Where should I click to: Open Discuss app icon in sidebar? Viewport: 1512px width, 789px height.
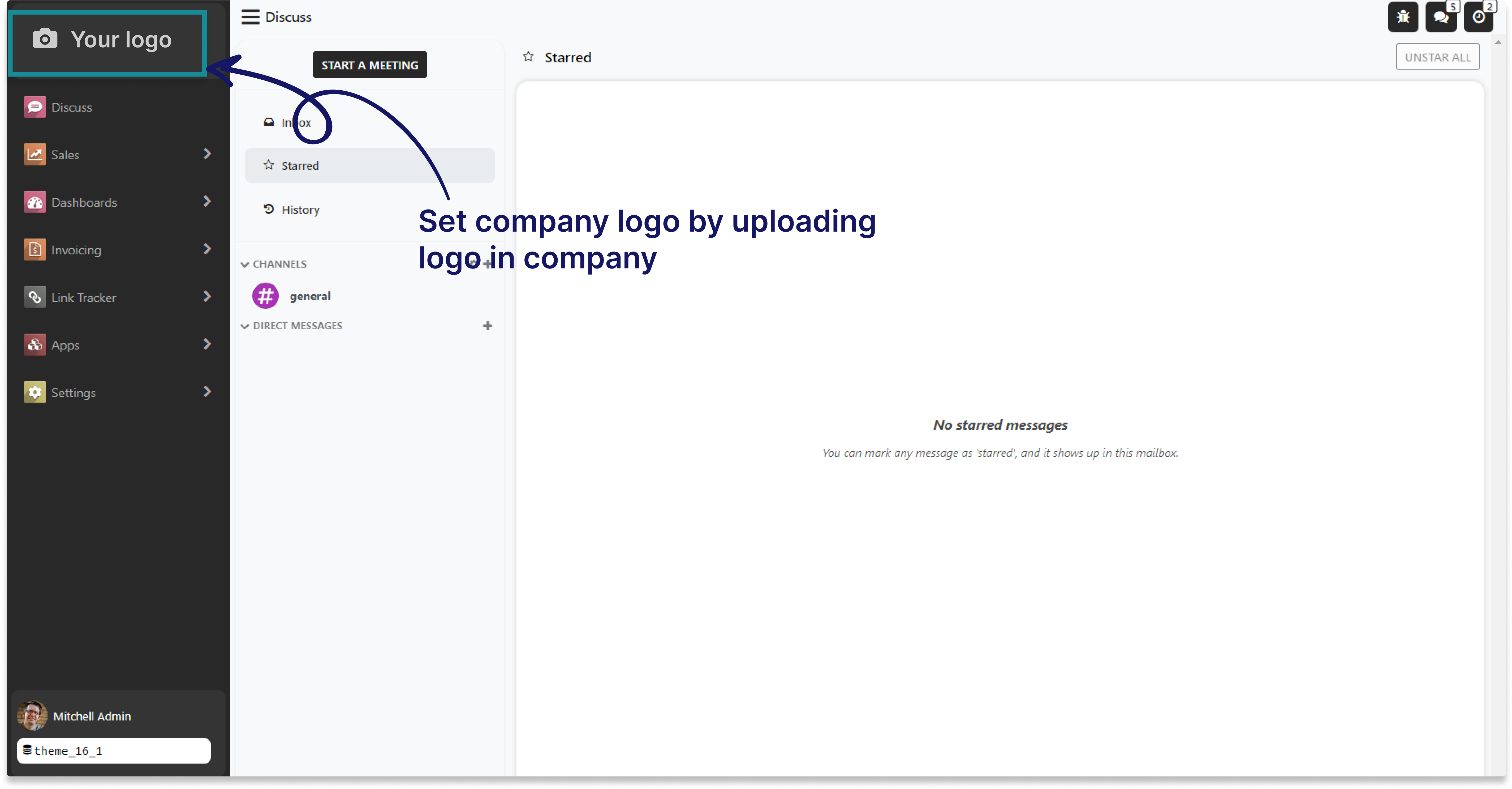(35, 107)
